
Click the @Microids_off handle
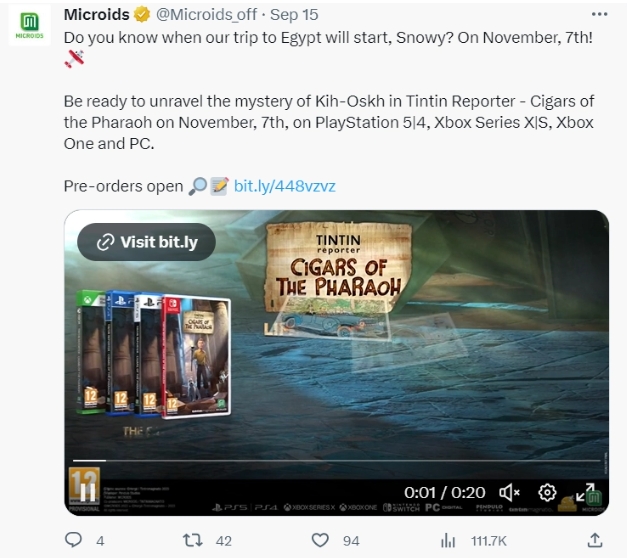[x=206, y=14]
